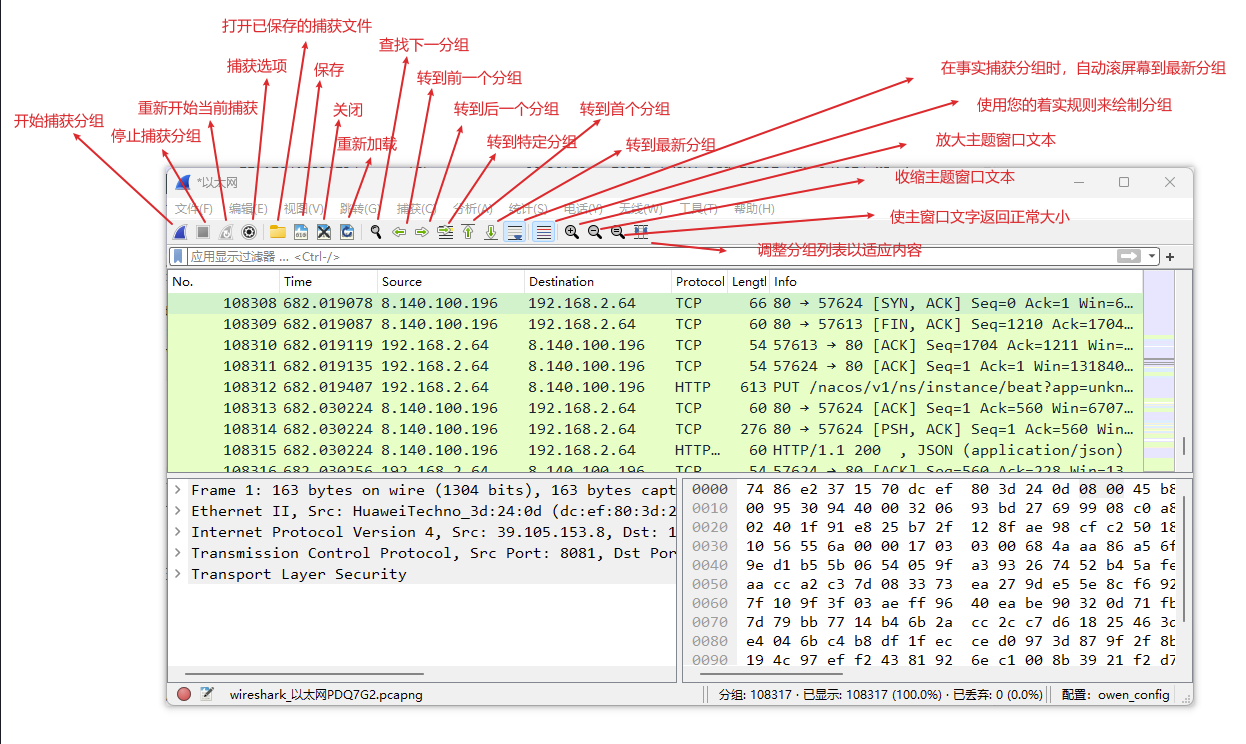1246x744 pixels.
Task: Click the find packet magnifier icon
Action: click(x=376, y=232)
